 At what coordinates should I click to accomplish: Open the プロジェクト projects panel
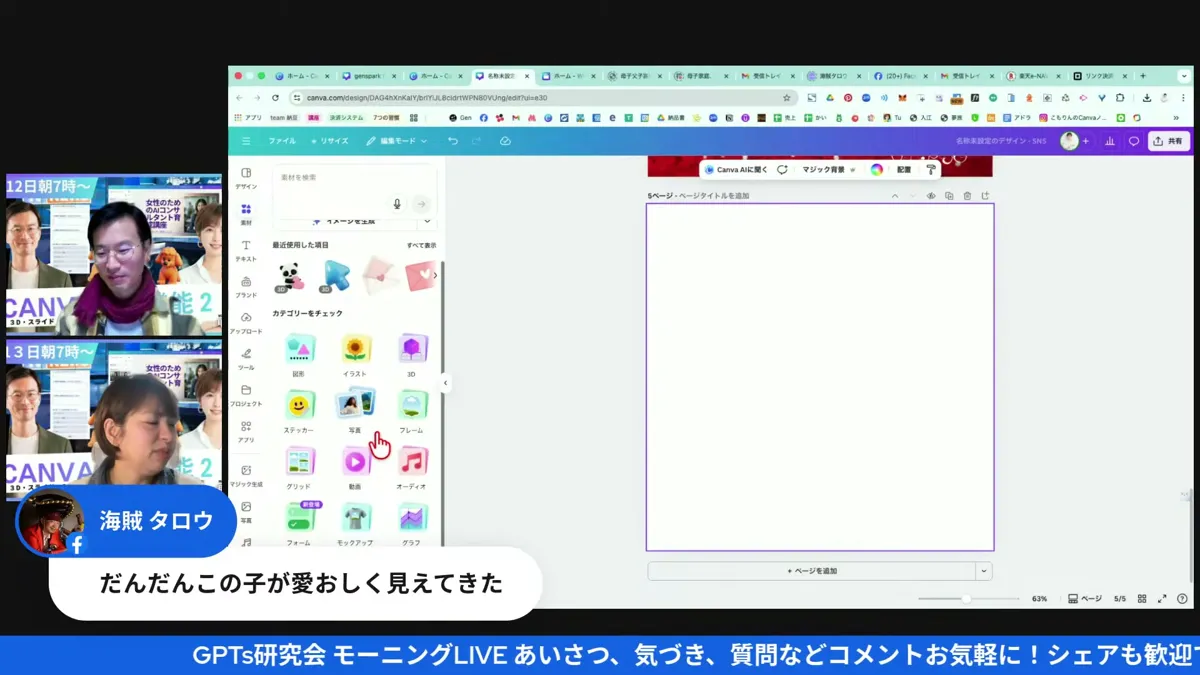point(246,394)
